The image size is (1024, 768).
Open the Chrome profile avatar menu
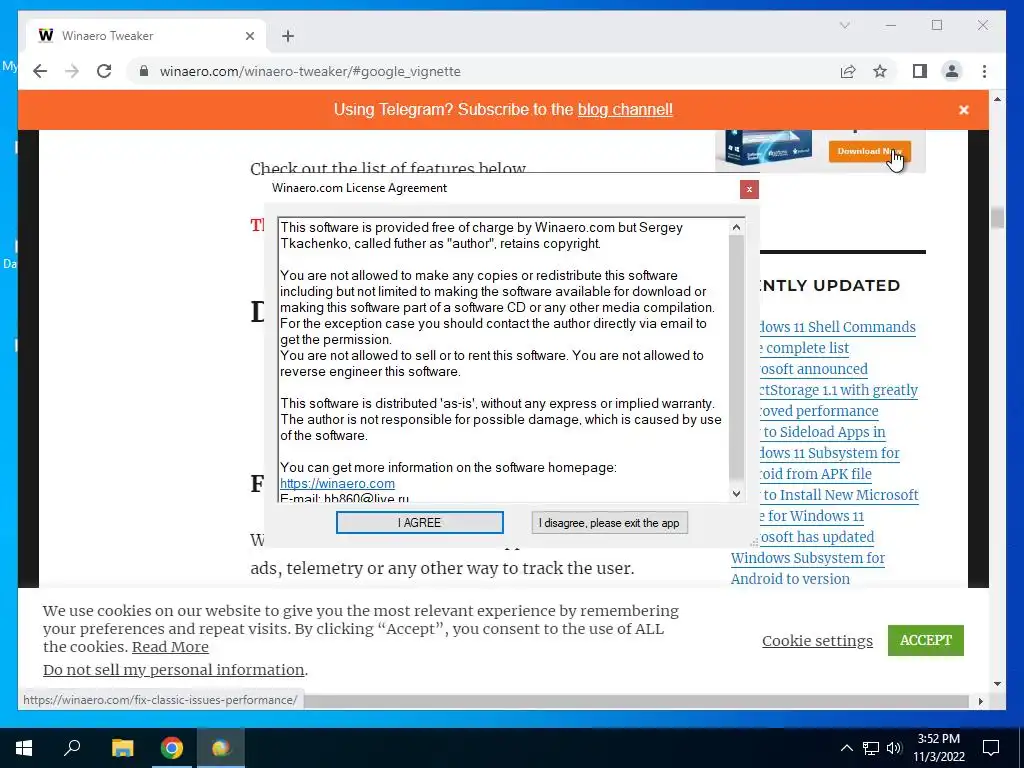(x=952, y=71)
